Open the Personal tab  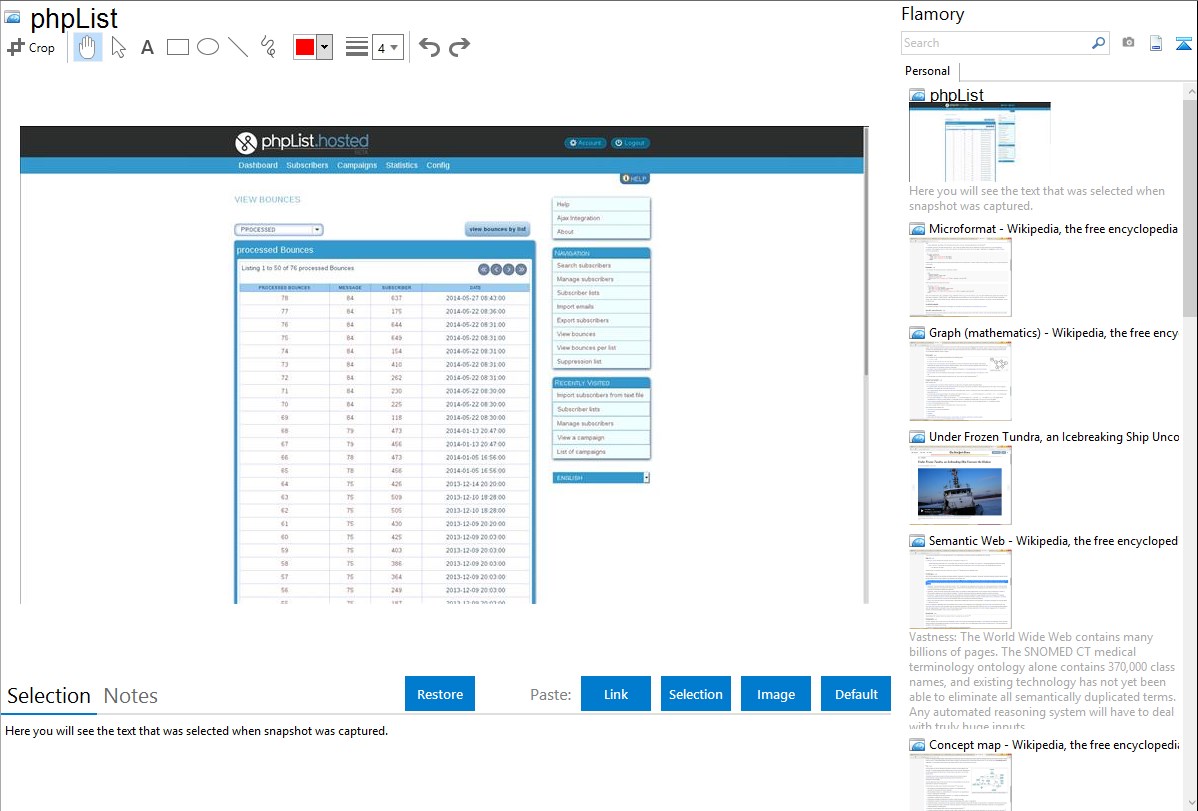(927, 71)
